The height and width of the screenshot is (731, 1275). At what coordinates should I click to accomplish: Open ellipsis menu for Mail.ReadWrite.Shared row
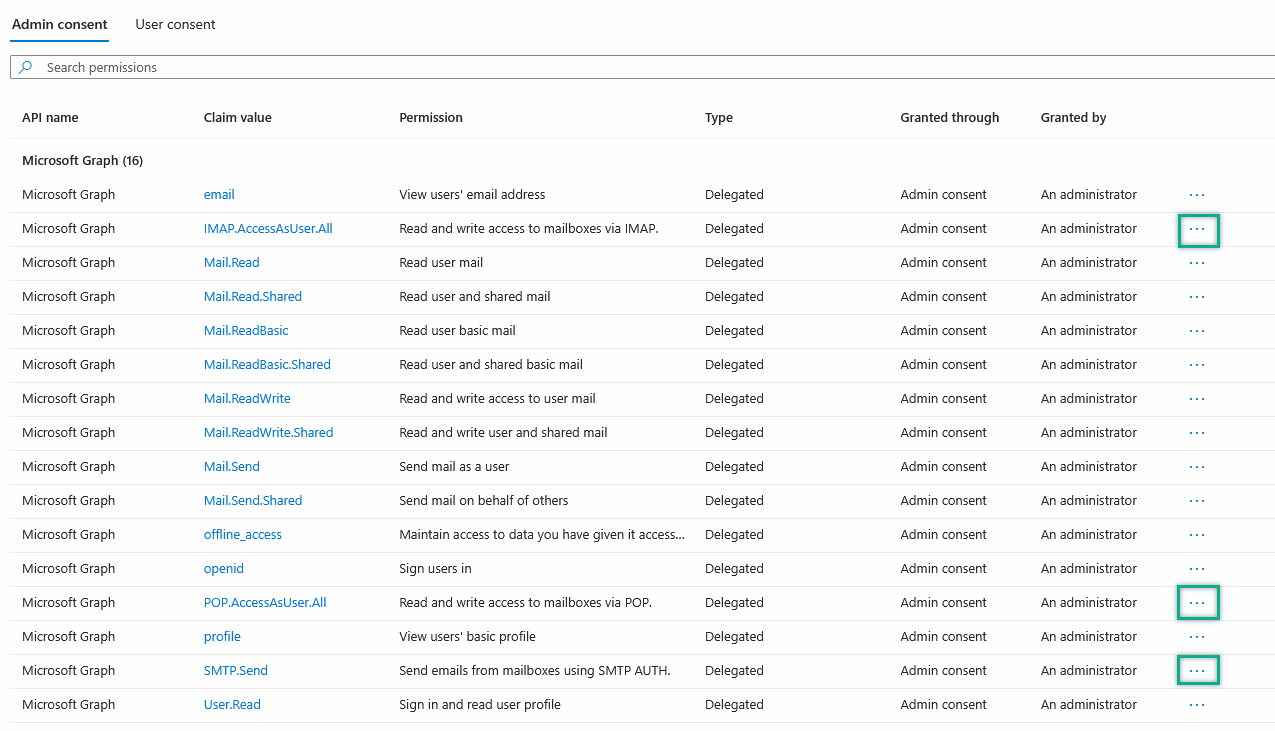tap(1197, 433)
